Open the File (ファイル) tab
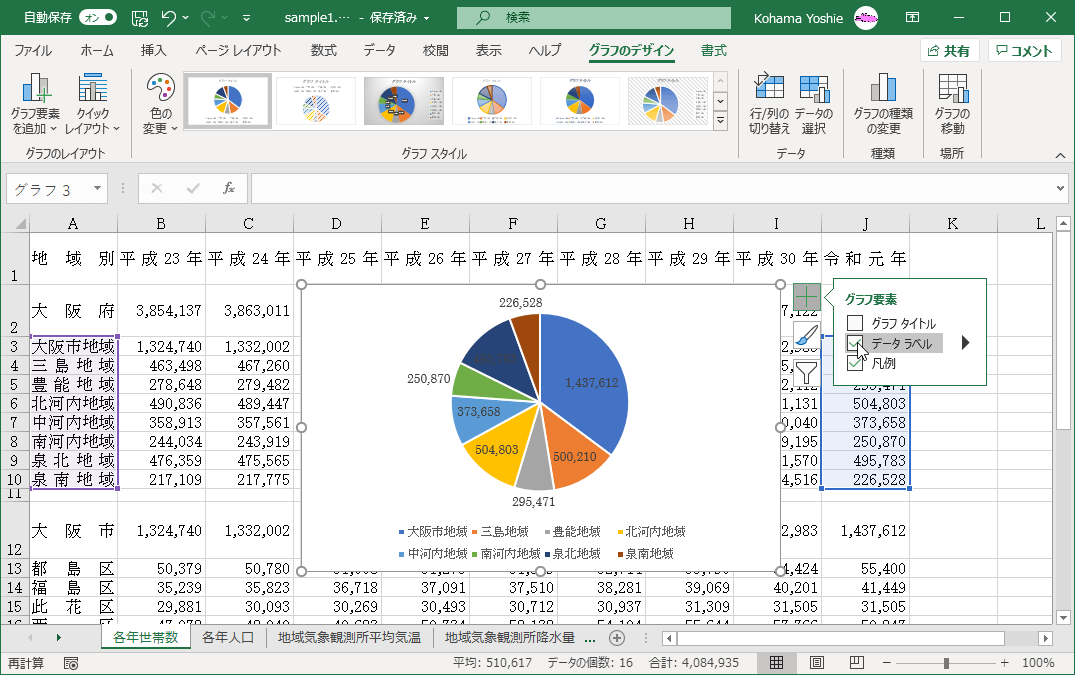 click(x=33, y=51)
